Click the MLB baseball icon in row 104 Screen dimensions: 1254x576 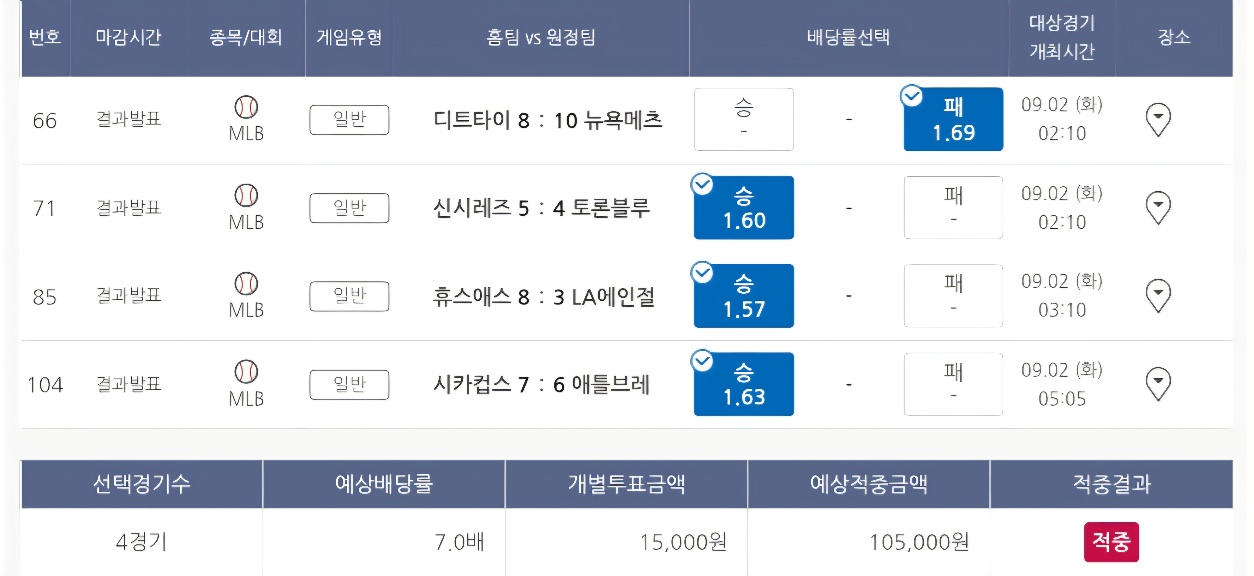[246, 371]
